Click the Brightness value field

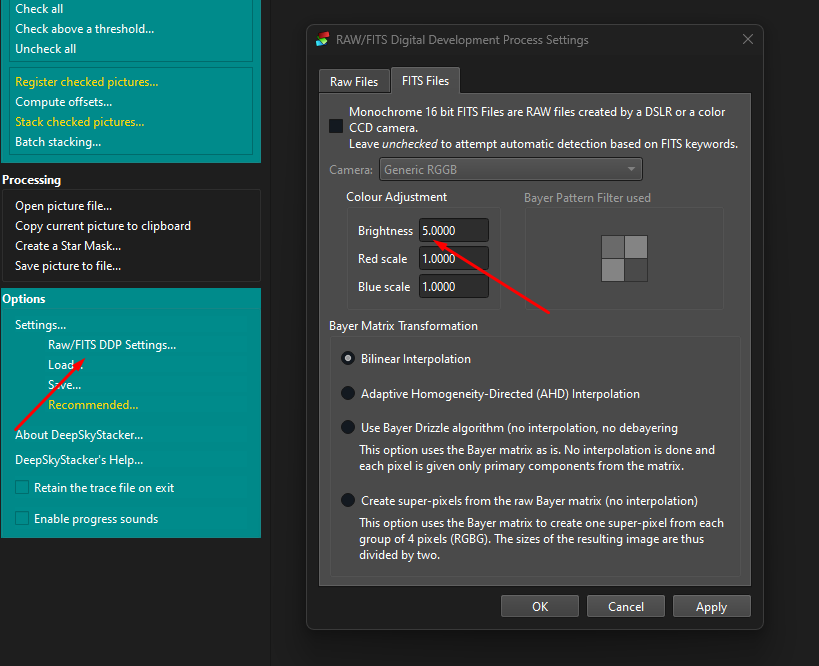(453, 230)
